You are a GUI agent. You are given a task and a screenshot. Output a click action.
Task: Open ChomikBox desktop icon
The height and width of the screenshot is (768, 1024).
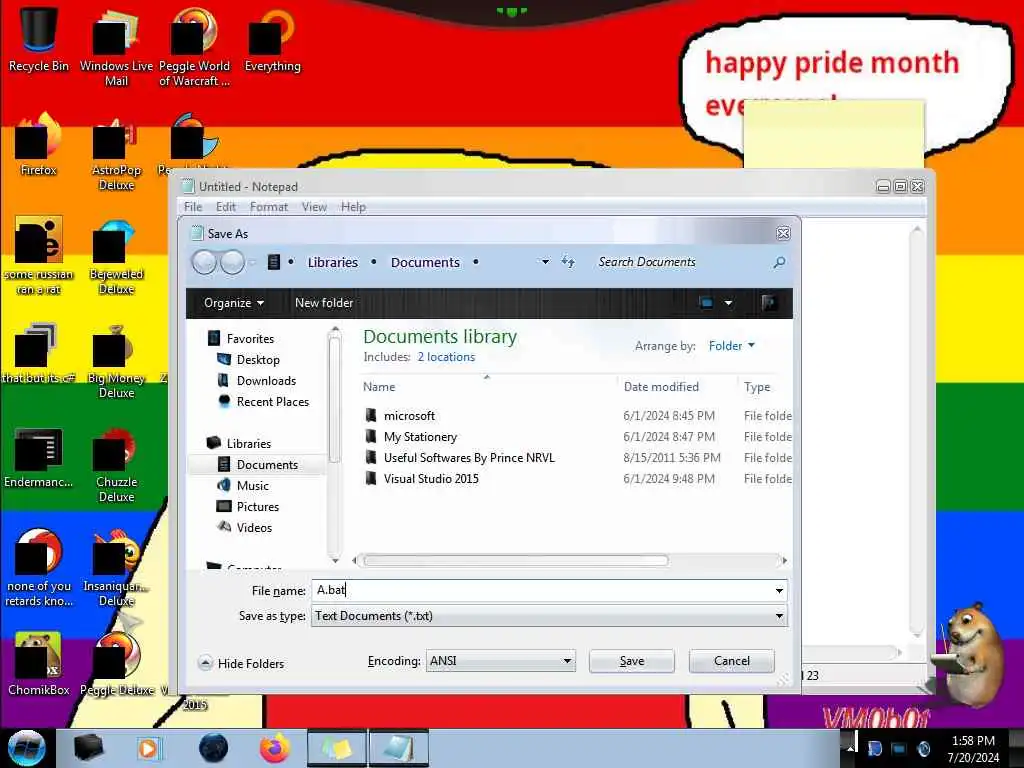point(39,664)
